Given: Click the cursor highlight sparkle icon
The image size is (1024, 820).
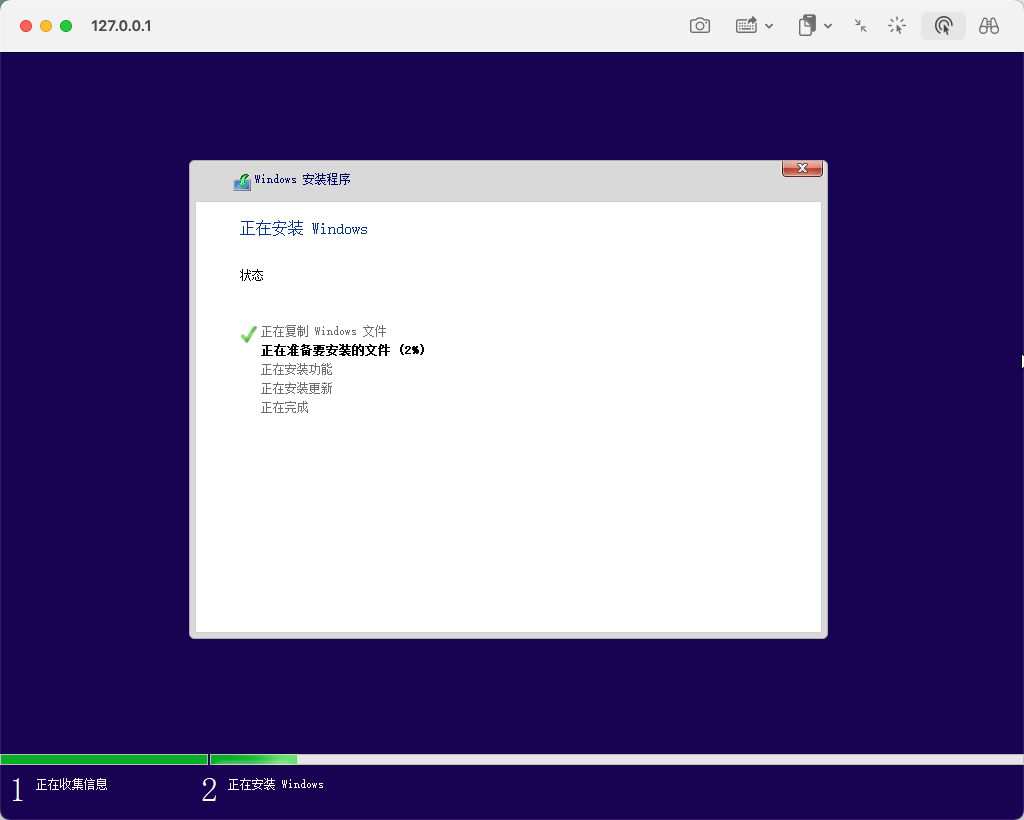Looking at the screenshot, I should point(897,26).
